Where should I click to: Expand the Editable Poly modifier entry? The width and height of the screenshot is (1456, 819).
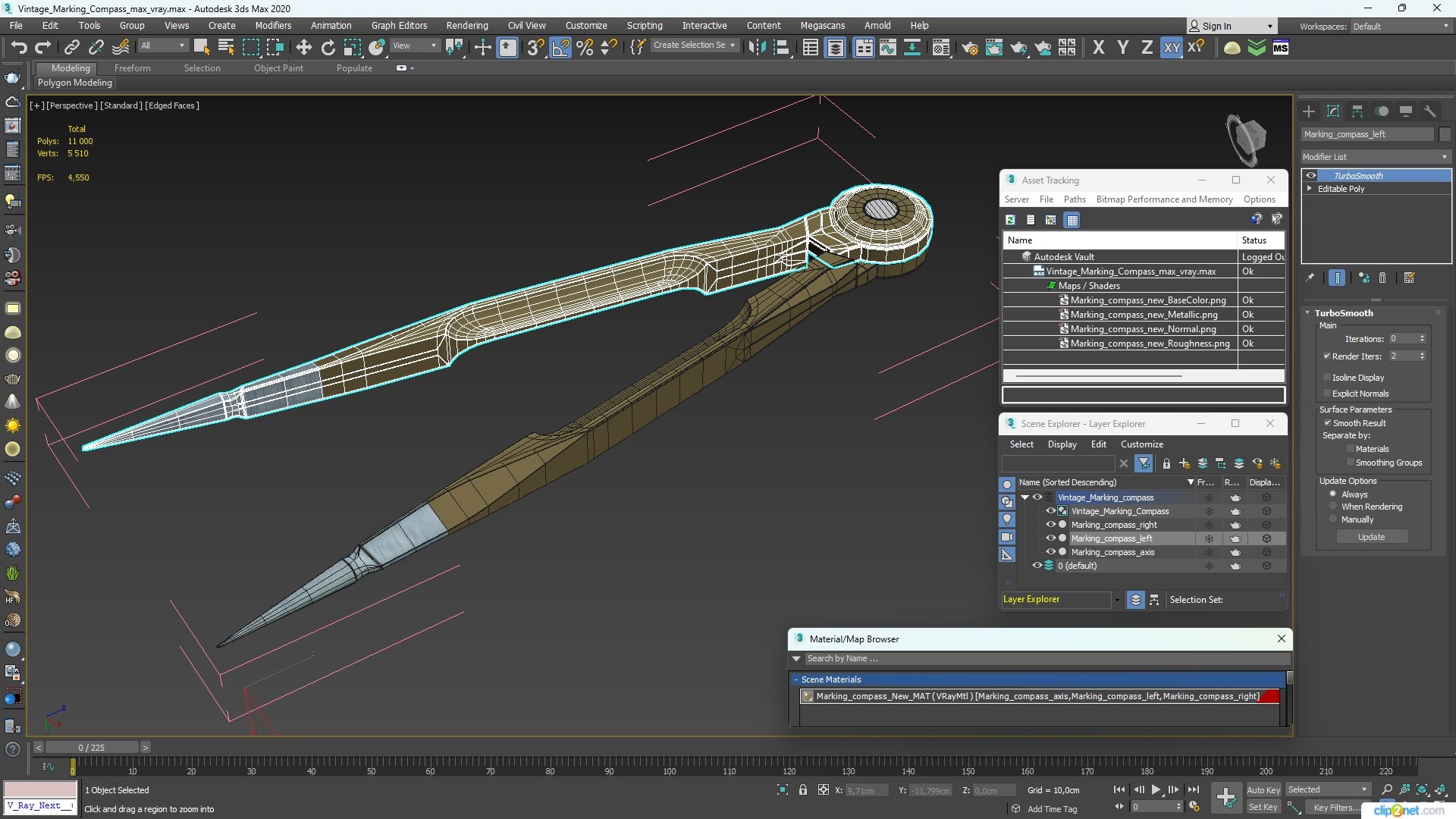pyautogui.click(x=1309, y=189)
